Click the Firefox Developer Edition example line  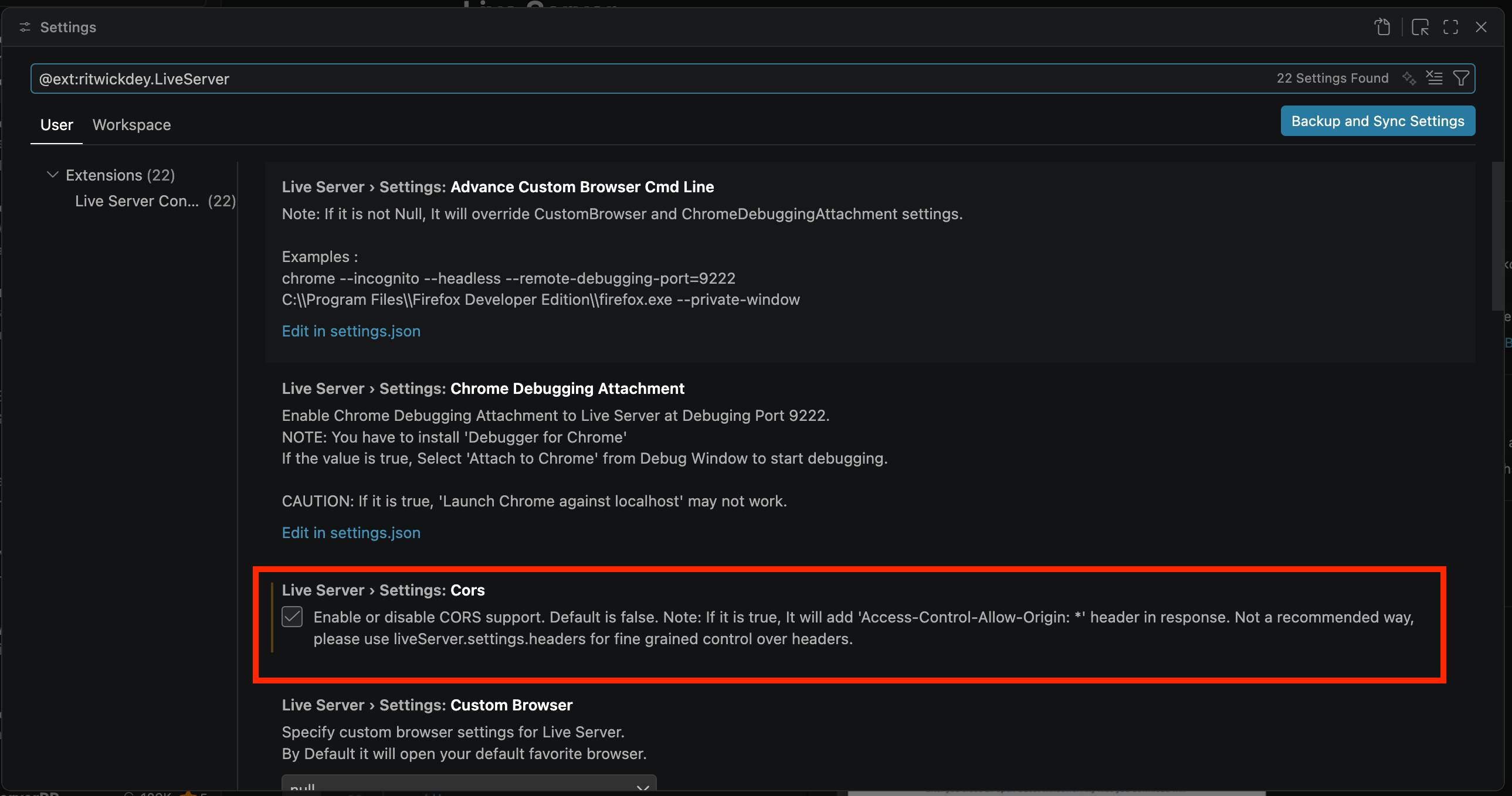541,299
